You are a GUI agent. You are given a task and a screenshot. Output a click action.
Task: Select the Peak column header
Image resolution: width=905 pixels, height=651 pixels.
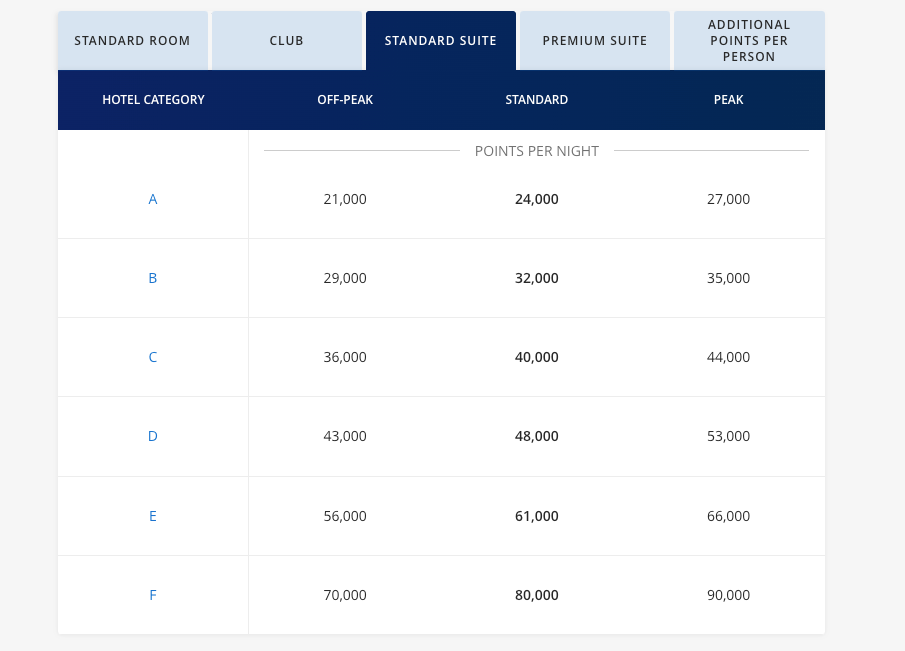tap(728, 99)
